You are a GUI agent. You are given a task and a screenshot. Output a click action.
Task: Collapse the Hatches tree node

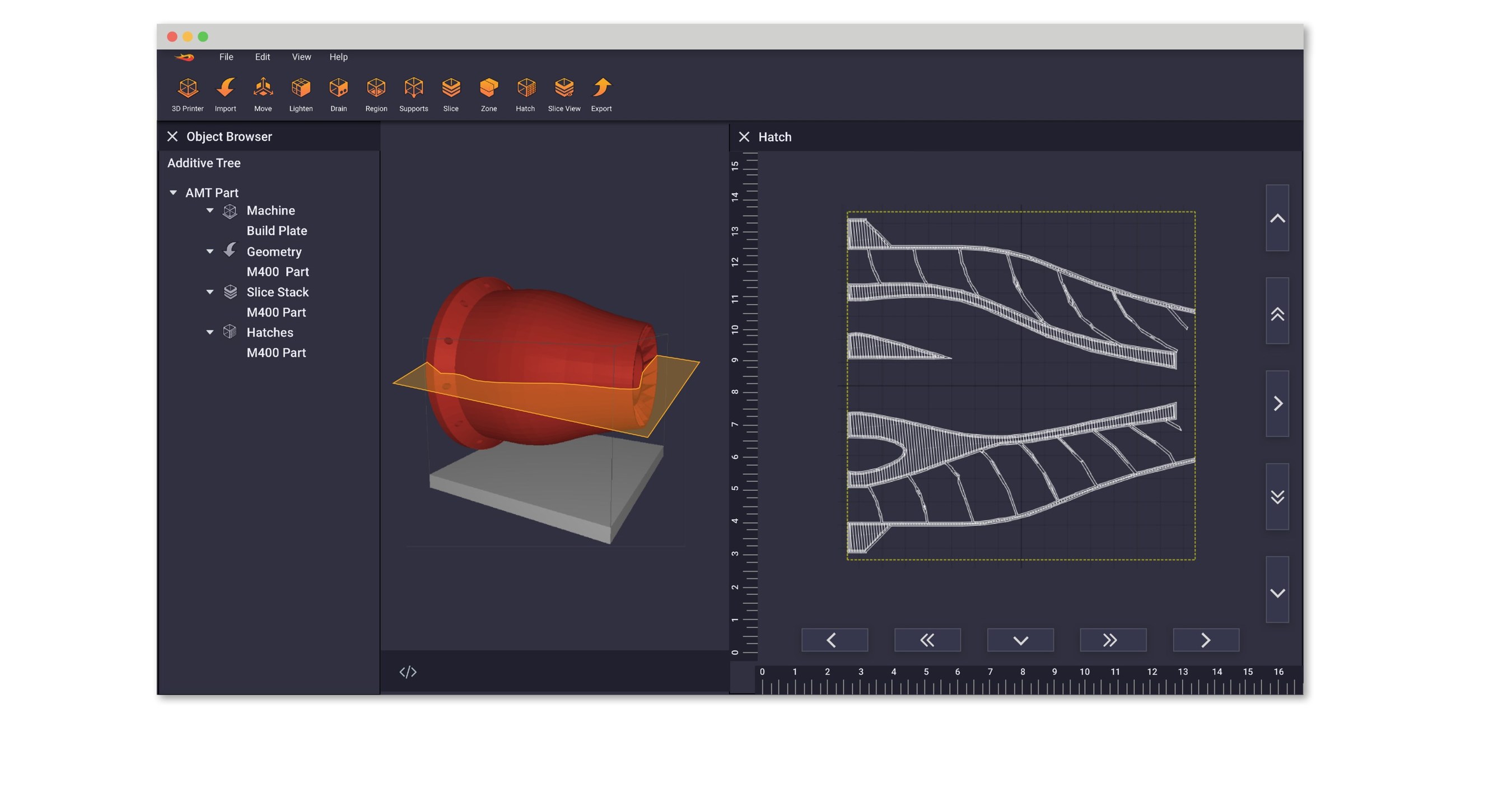(x=210, y=332)
